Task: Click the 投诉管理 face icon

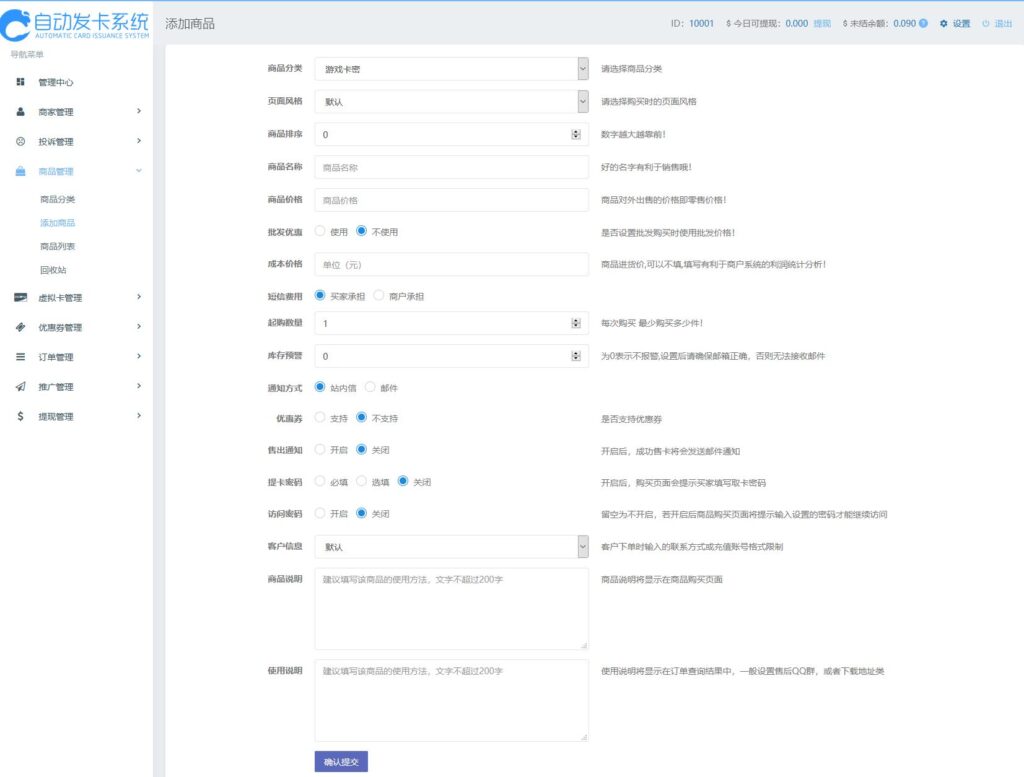Action: tap(20, 142)
